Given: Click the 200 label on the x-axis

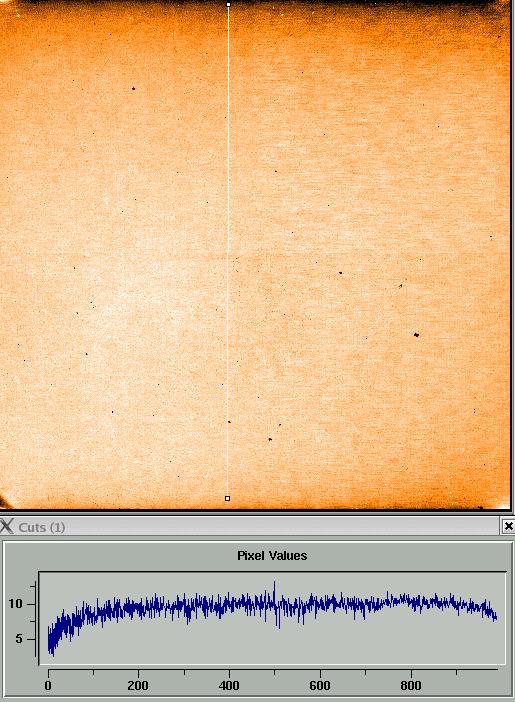Looking at the screenshot, I should coord(138,685).
